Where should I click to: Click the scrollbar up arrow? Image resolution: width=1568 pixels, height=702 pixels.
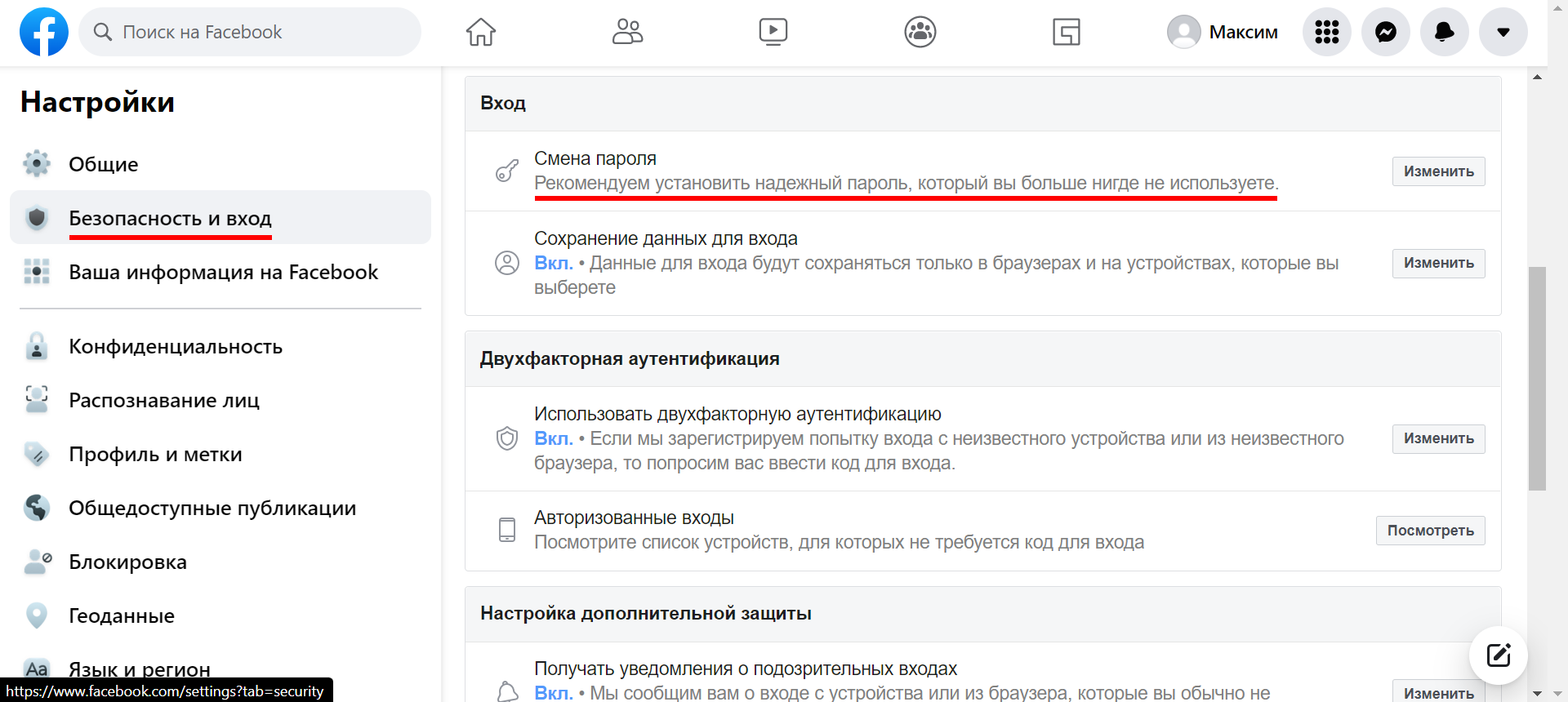pos(1537,77)
